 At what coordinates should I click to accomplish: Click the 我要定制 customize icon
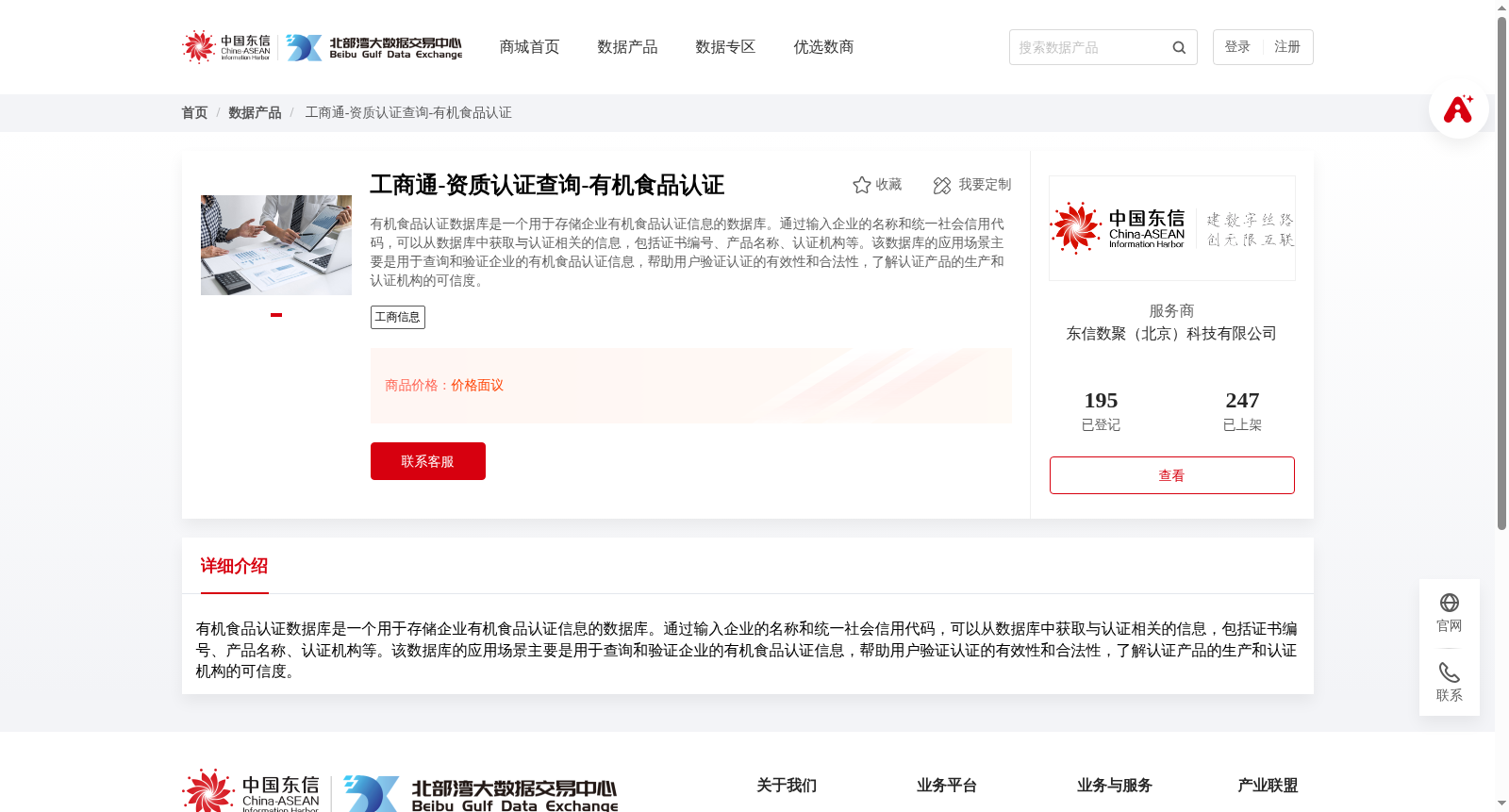pyautogui.click(x=942, y=185)
